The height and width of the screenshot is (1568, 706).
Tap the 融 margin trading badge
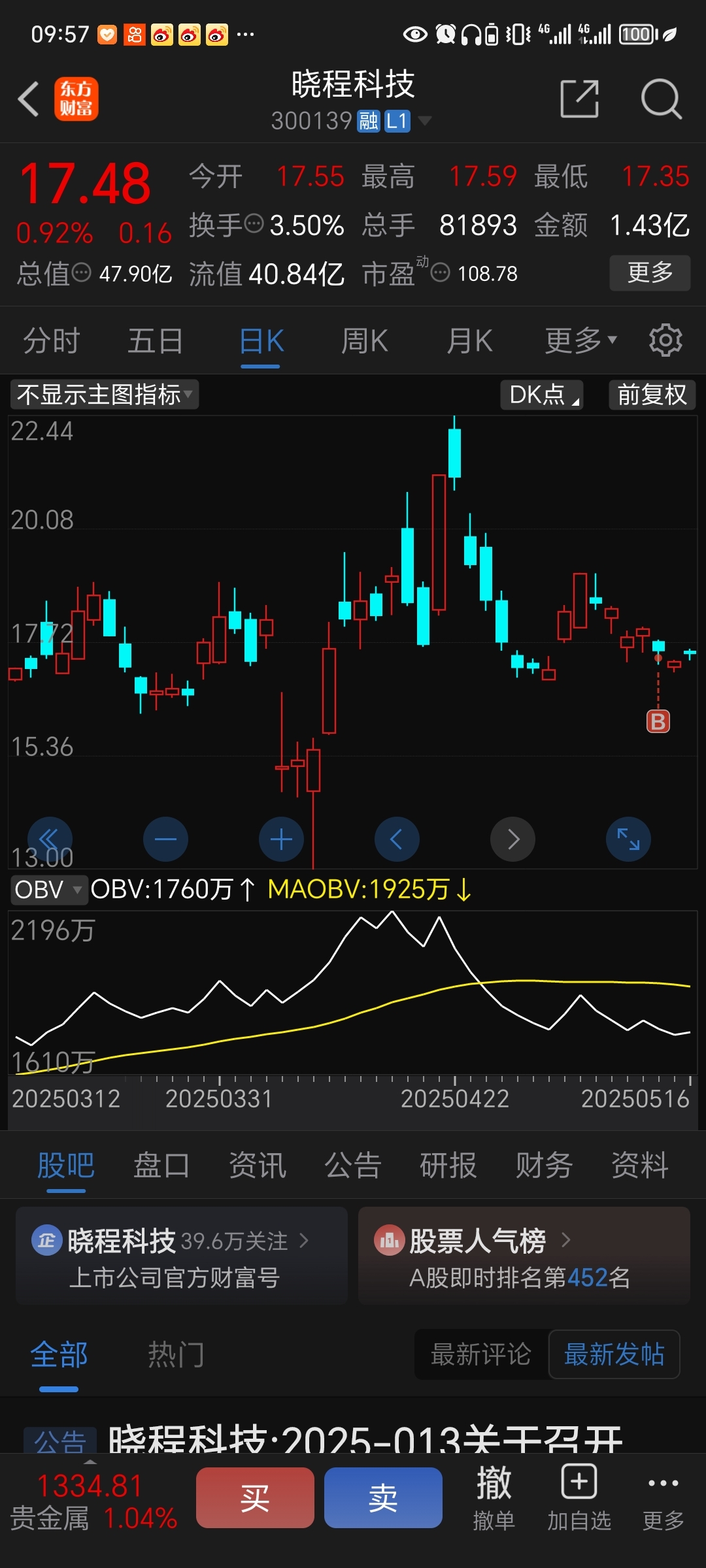[369, 121]
